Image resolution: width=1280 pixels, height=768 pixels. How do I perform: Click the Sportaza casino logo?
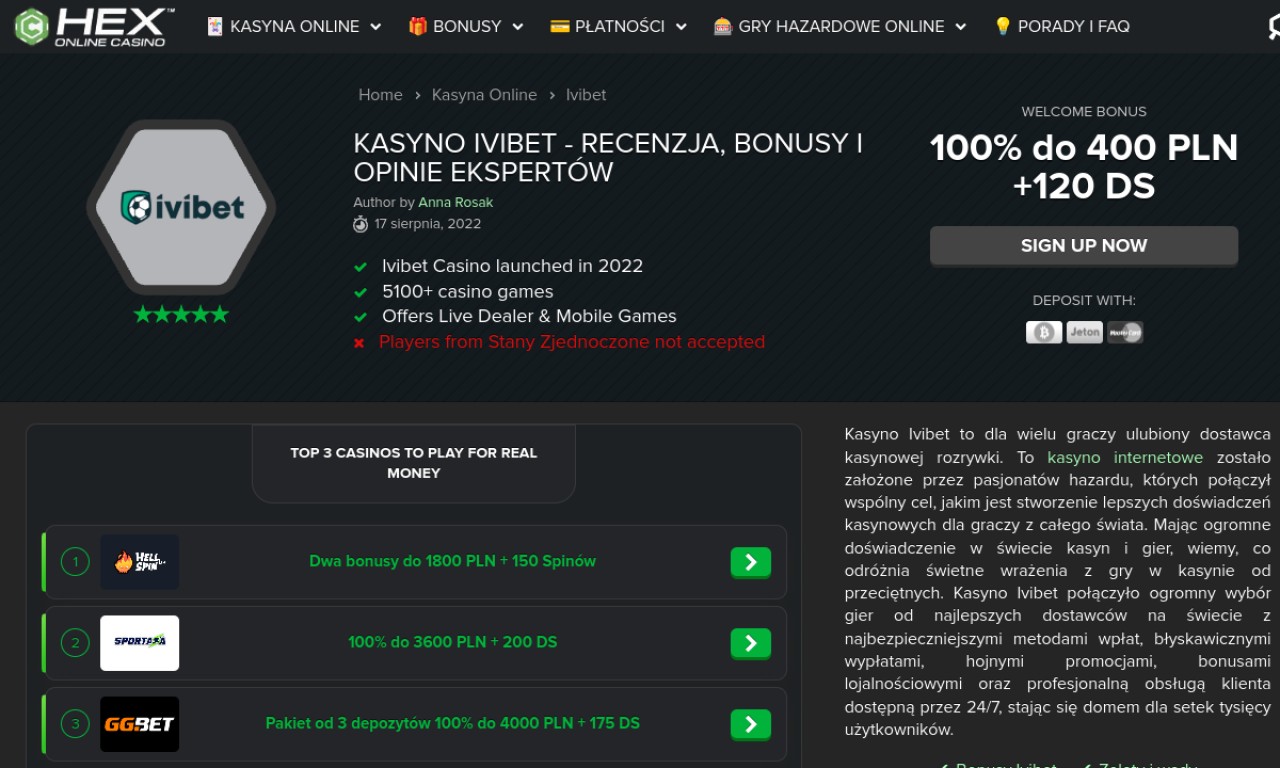(x=139, y=643)
